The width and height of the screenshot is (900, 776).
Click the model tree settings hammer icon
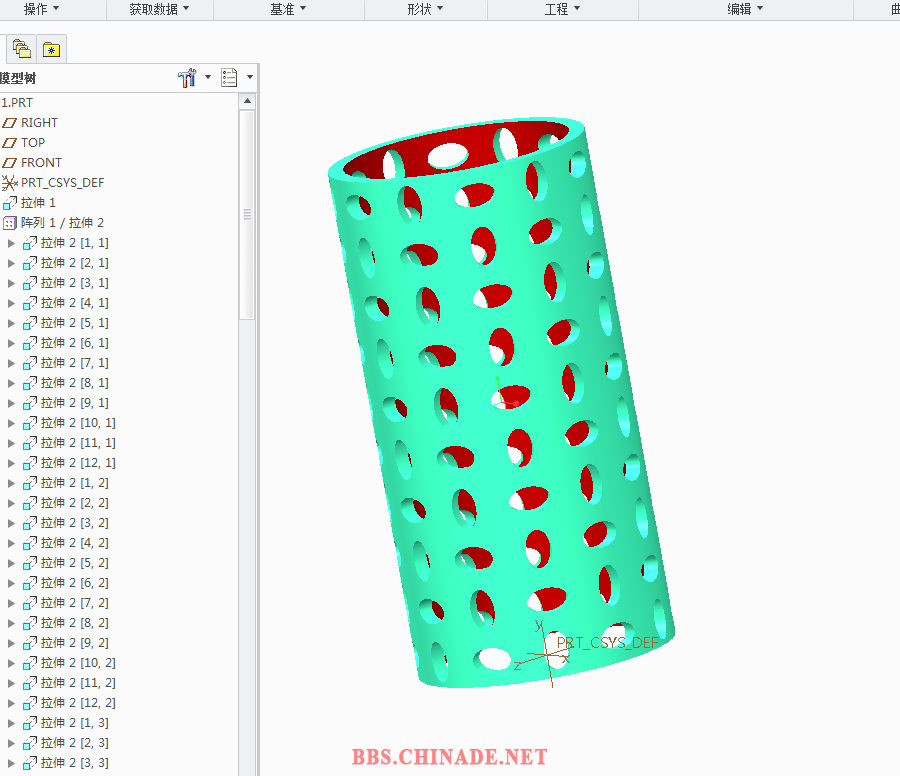[187, 78]
